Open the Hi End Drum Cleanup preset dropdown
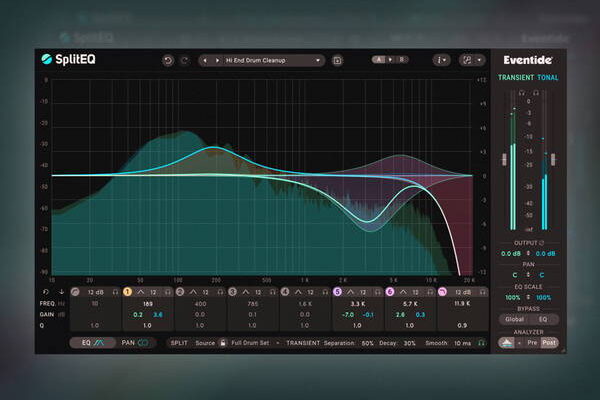Viewport: 600px width, 400px height. pyautogui.click(x=261, y=60)
